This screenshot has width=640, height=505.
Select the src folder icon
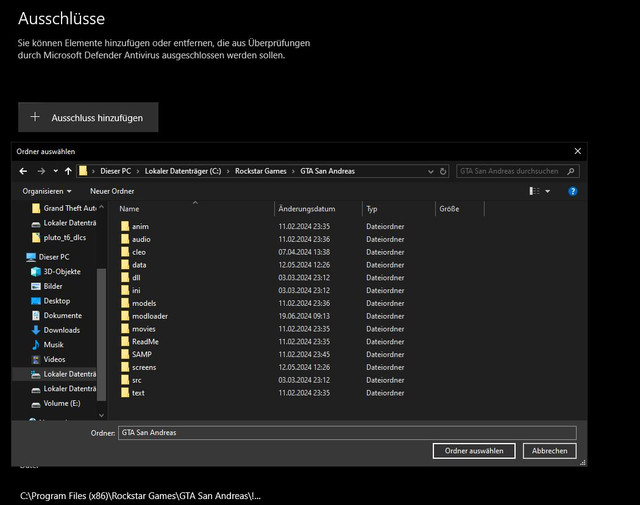[x=125, y=380]
